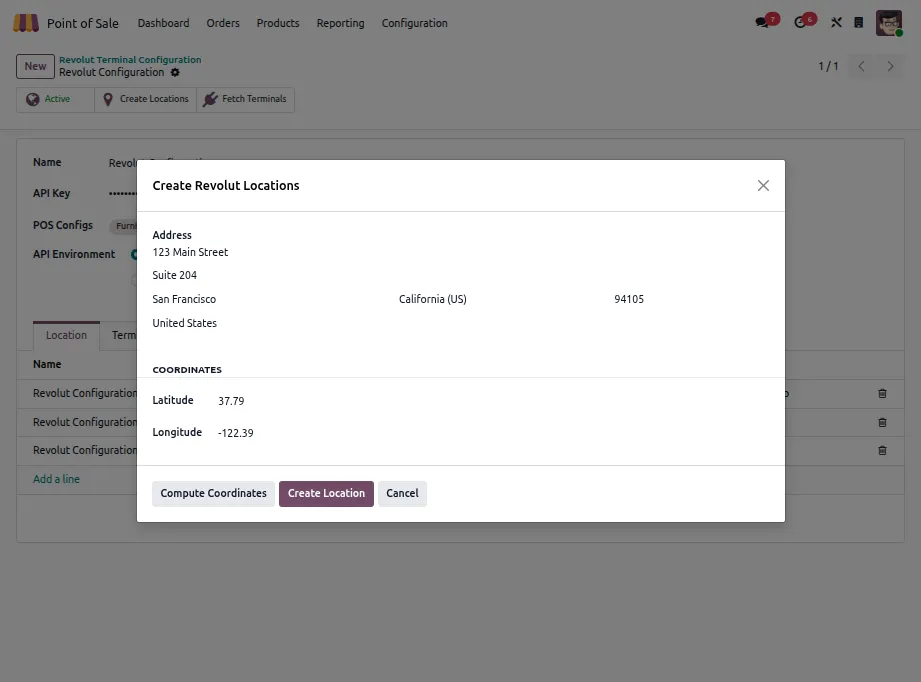Image resolution: width=921 pixels, height=682 pixels.
Task: Click the 1 / 1 pager counter
Action: tap(828, 66)
